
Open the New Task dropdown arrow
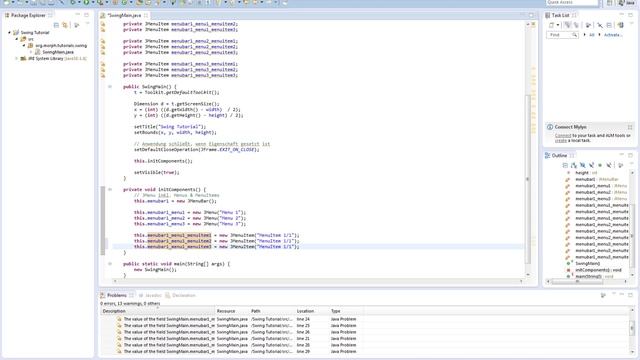coord(558,25)
